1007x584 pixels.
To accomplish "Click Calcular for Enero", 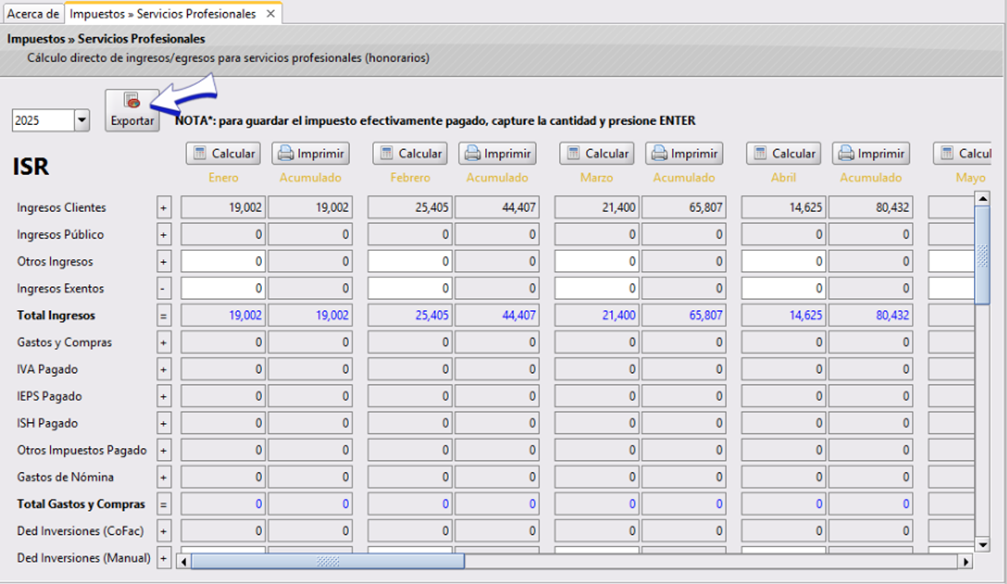I will tap(223, 154).
